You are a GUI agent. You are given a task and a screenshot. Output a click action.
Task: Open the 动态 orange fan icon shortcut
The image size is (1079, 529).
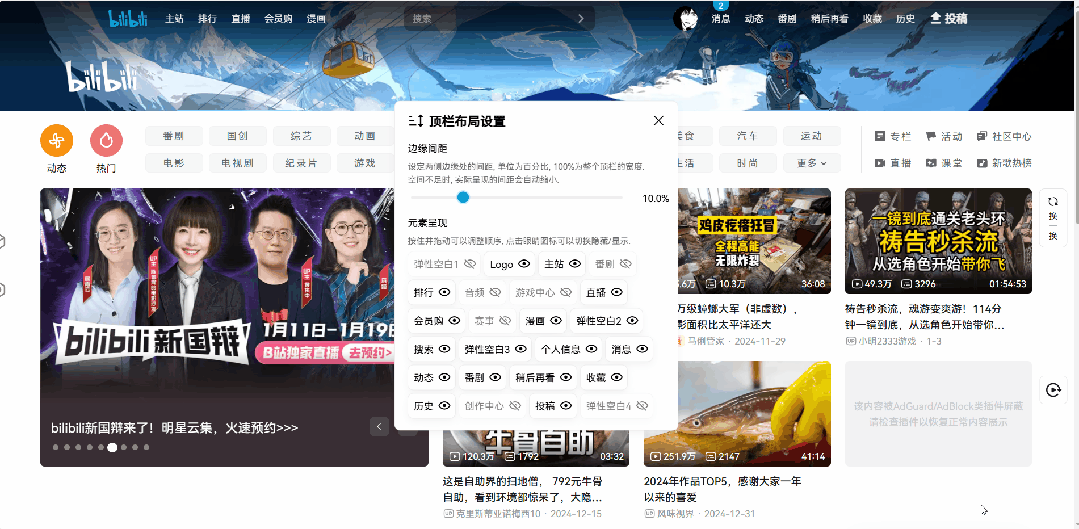tap(56, 141)
